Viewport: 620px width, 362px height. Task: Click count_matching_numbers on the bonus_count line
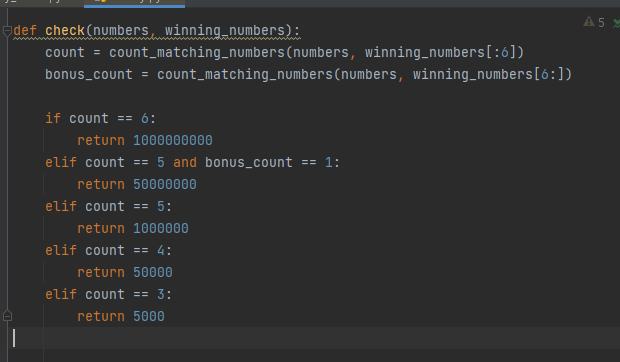click(x=245, y=74)
